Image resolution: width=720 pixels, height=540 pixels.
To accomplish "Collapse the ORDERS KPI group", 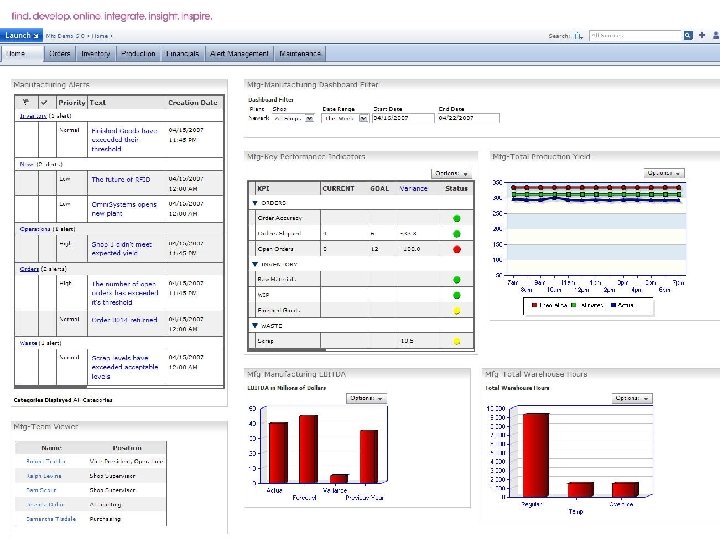I will click(x=255, y=203).
